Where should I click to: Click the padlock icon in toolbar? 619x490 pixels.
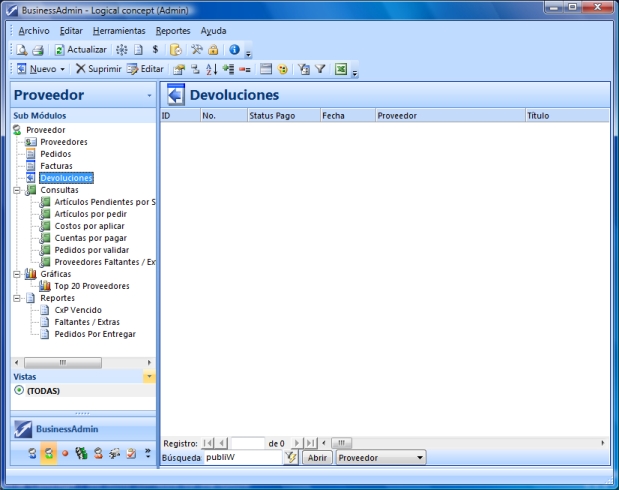(x=213, y=49)
